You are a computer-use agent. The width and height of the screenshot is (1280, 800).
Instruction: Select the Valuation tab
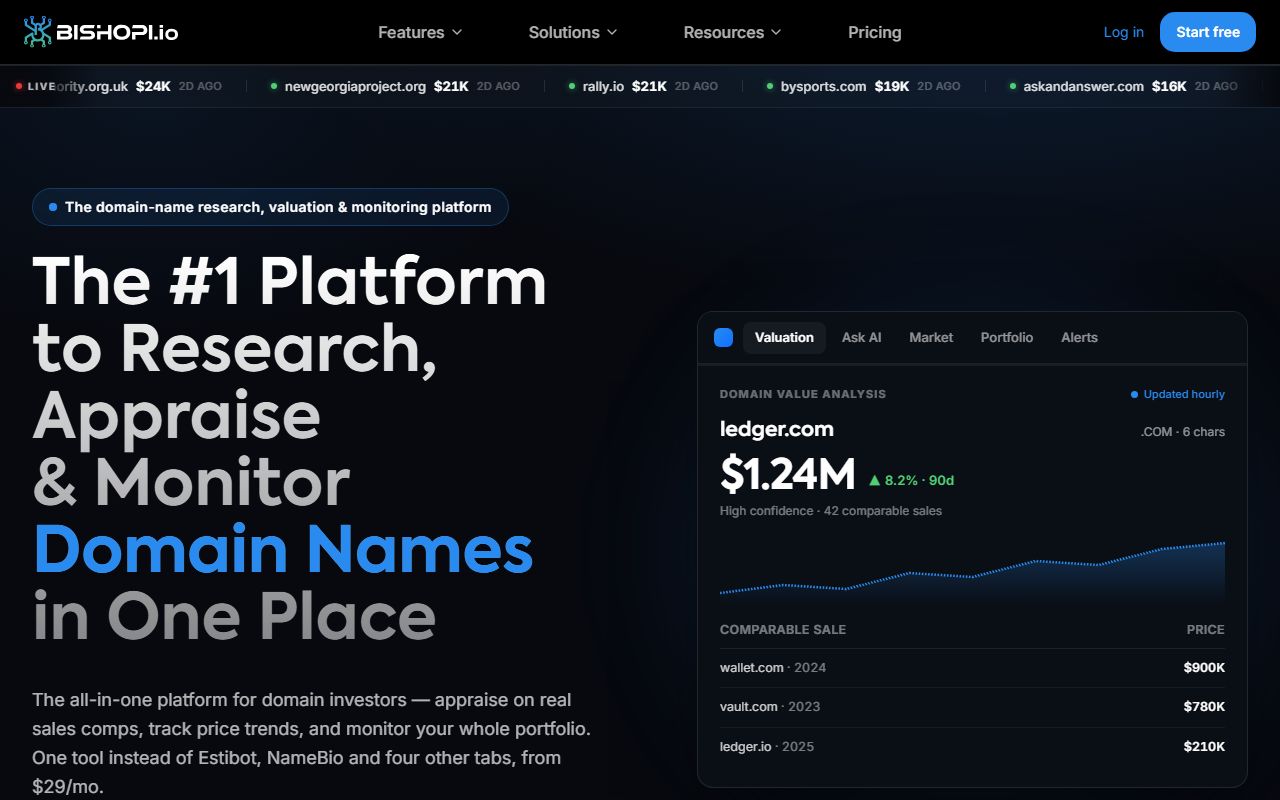point(784,338)
